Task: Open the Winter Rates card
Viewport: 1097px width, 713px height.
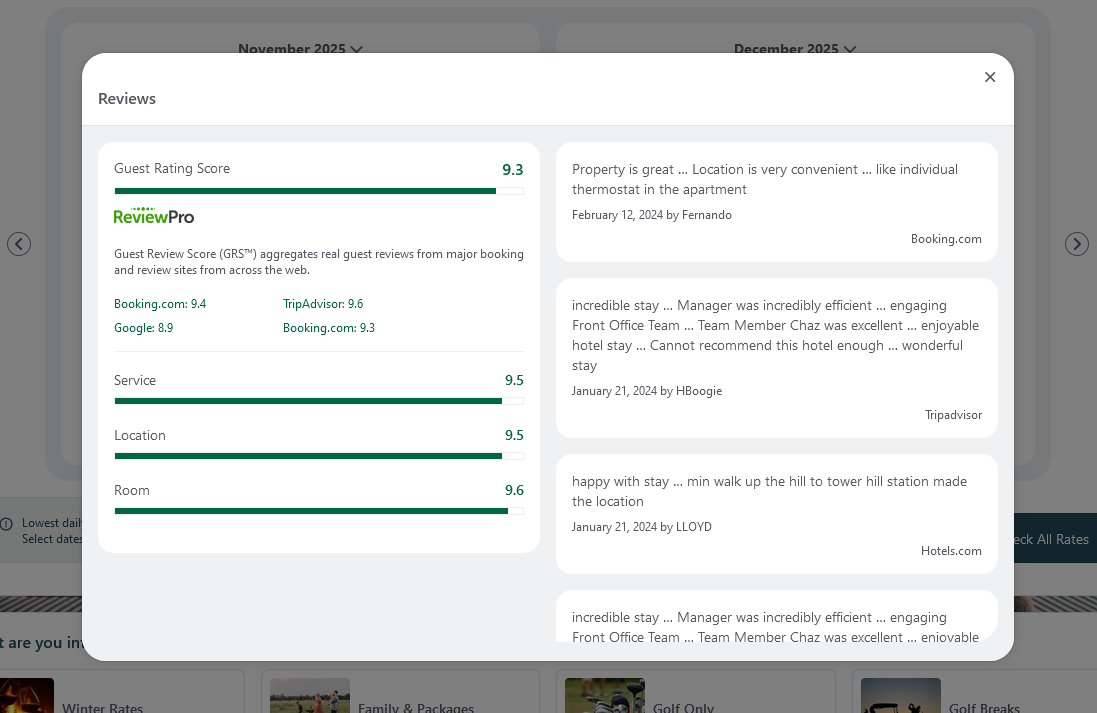Action: pyautogui.click(x=122, y=693)
